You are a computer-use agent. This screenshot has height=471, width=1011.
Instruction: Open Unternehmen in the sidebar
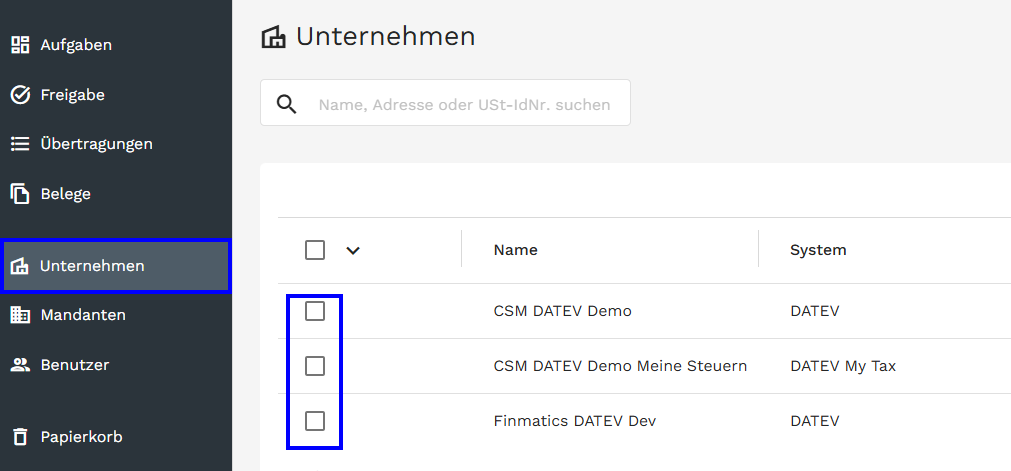[92, 266]
